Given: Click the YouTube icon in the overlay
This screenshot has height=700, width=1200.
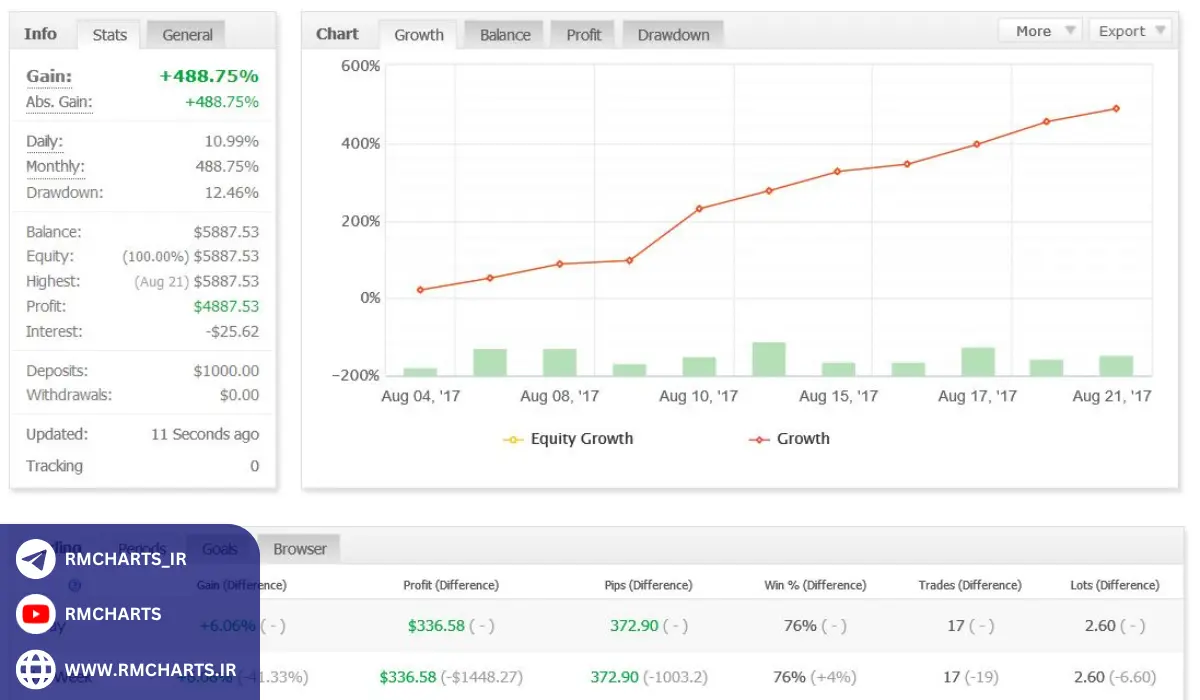Looking at the screenshot, I should pyautogui.click(x=36, y=614).
